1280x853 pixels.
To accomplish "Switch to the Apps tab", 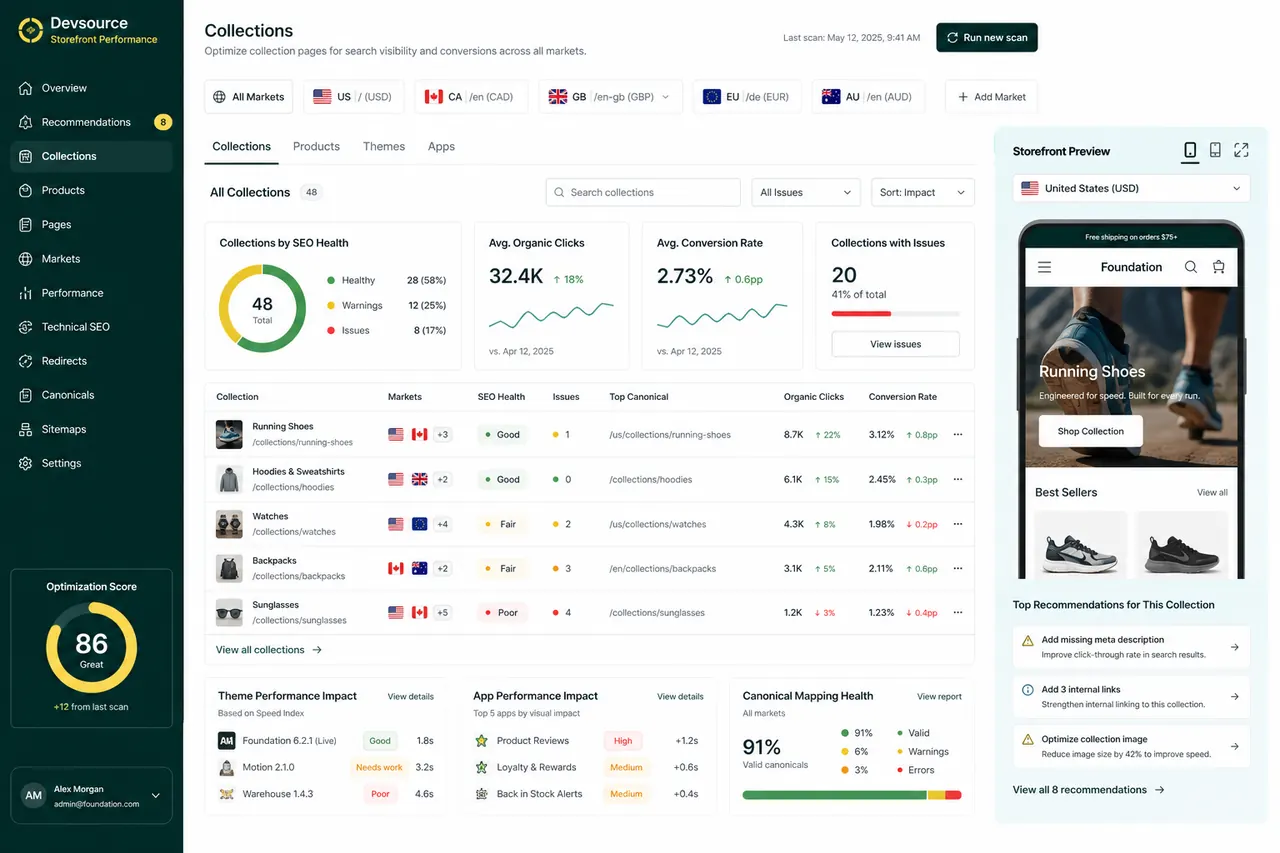I will [x=441, y=146].
